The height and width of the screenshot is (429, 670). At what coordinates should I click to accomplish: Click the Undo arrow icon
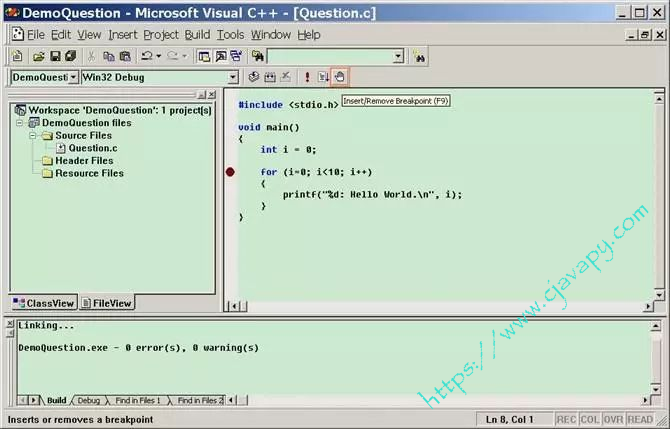coord(147,56)
